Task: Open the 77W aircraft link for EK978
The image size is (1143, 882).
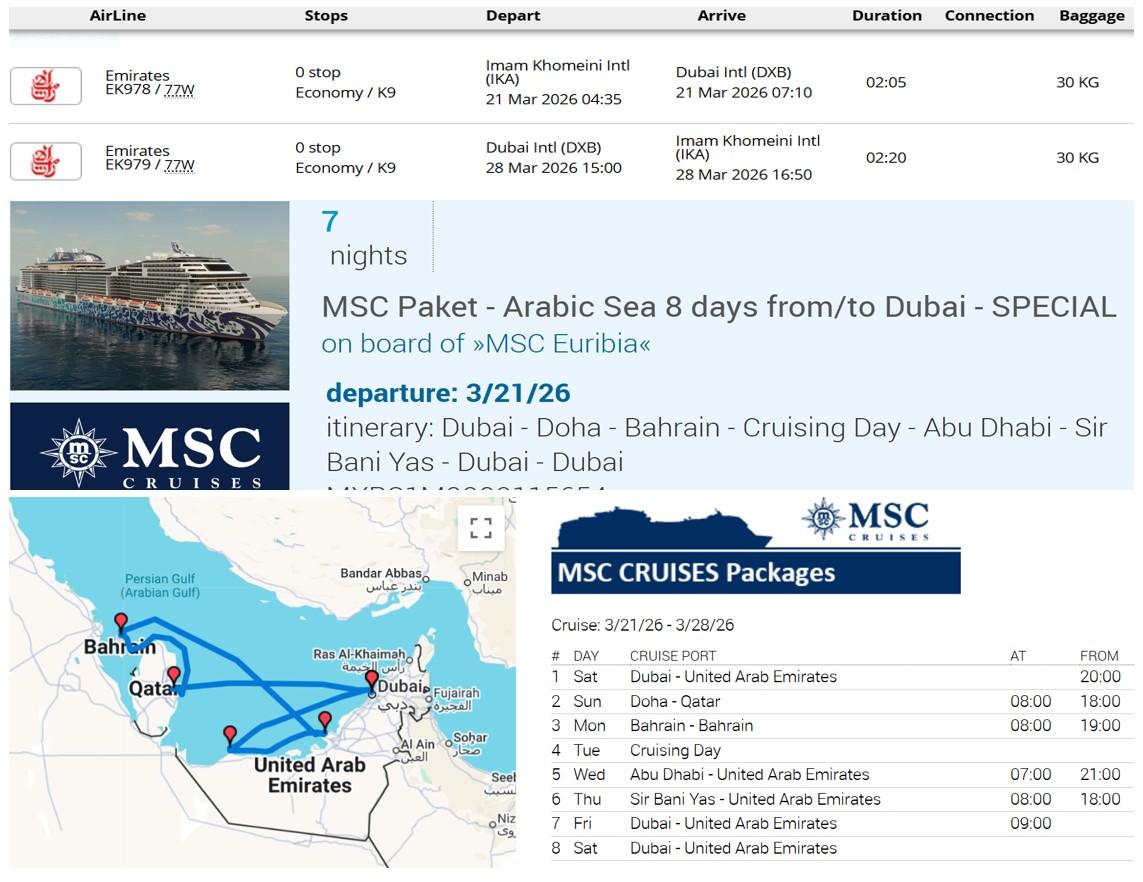Action: click(180, 90)
